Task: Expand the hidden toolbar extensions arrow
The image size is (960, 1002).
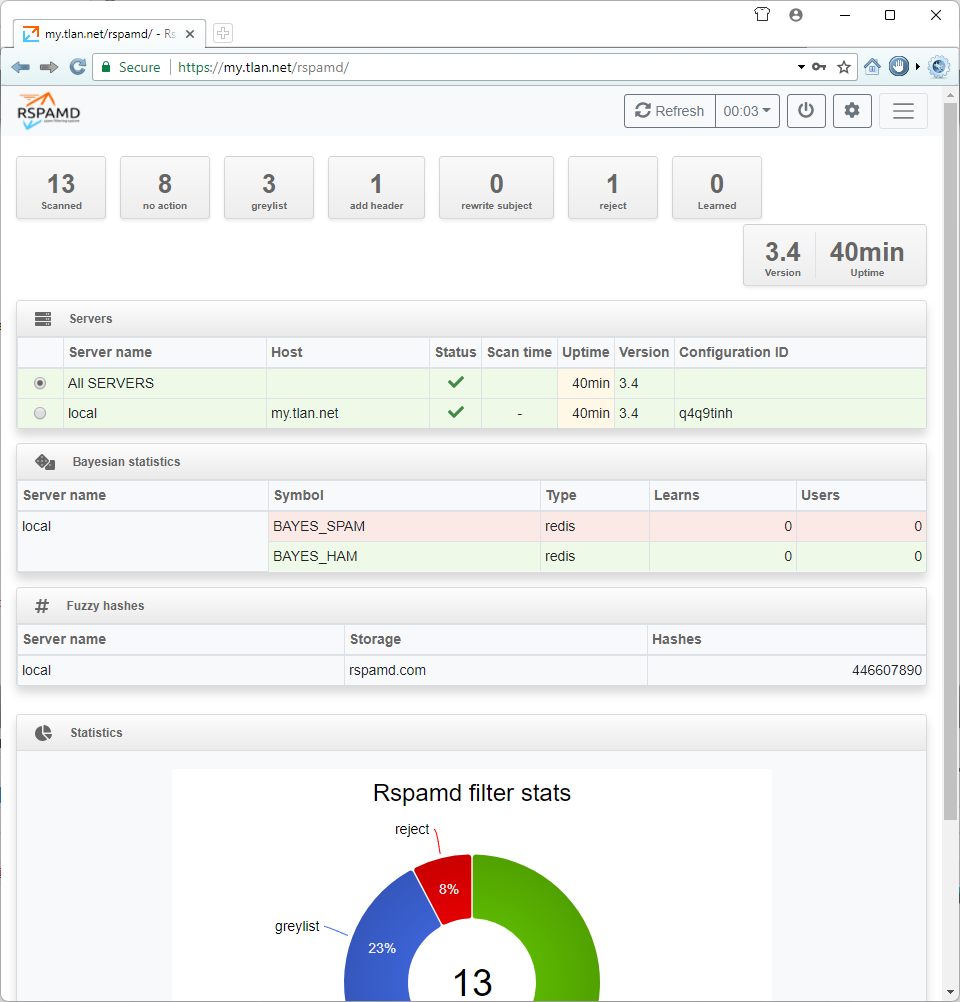Action: coord(918,66)
